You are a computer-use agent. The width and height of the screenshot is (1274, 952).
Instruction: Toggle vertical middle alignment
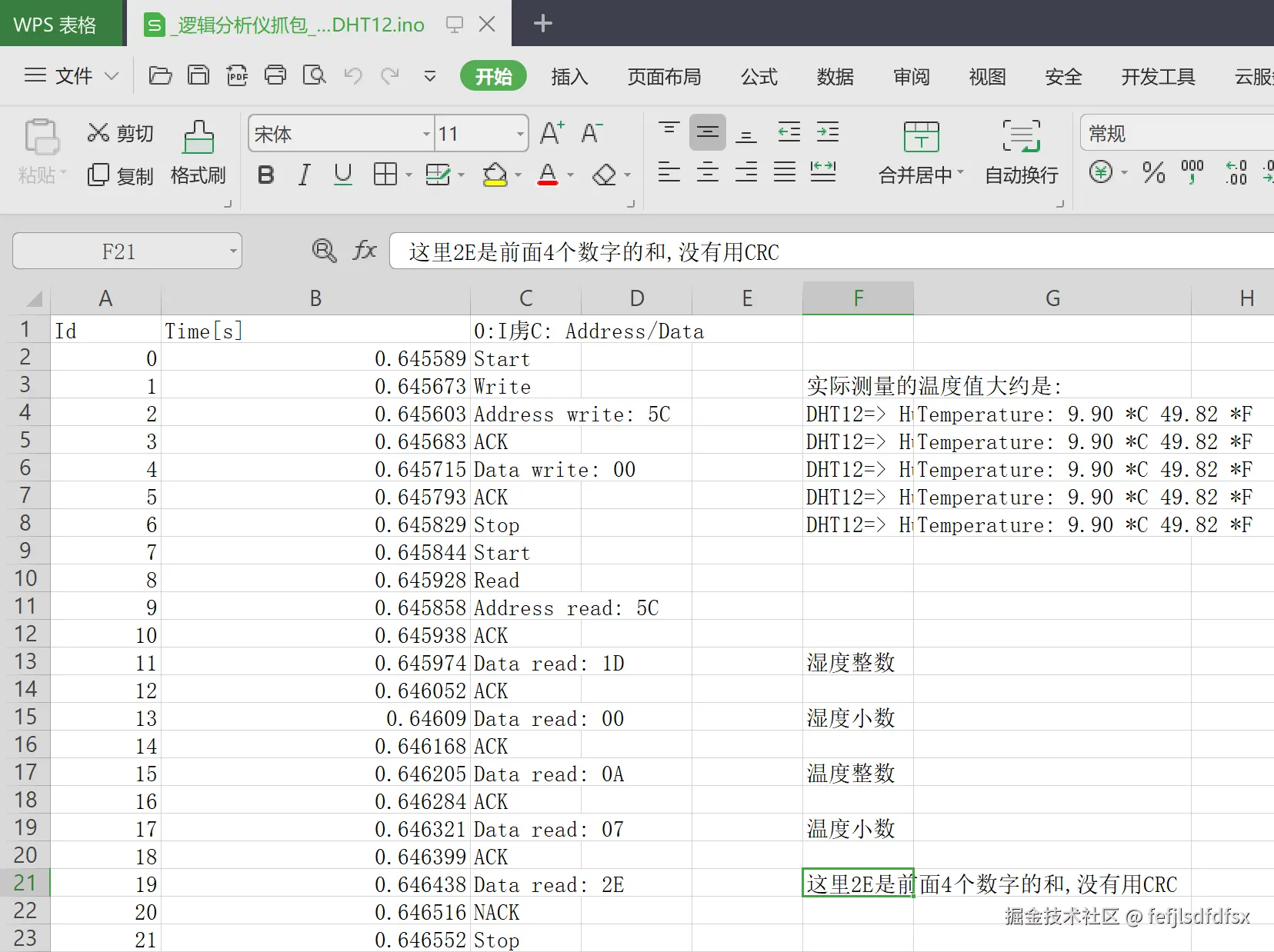pyautogui.click(x=708, y=132)
